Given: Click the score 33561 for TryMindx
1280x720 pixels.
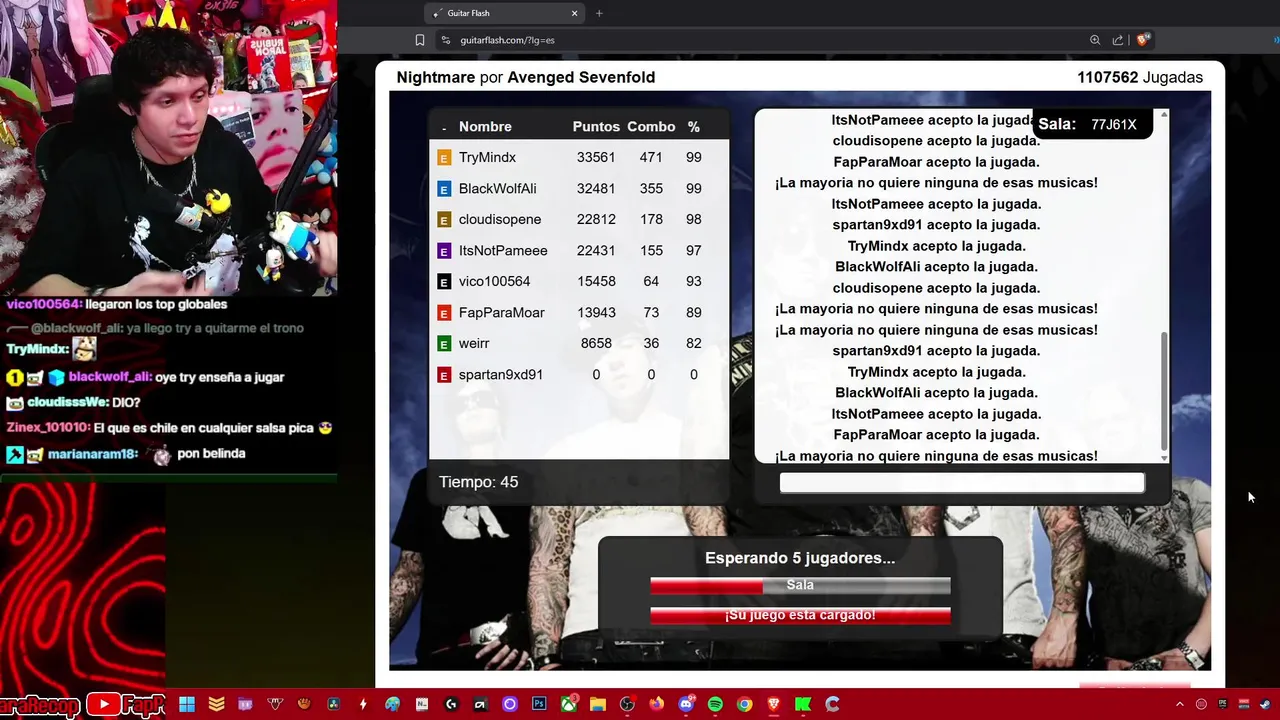Looking at the screenshot, I should (x=596, y=158).
